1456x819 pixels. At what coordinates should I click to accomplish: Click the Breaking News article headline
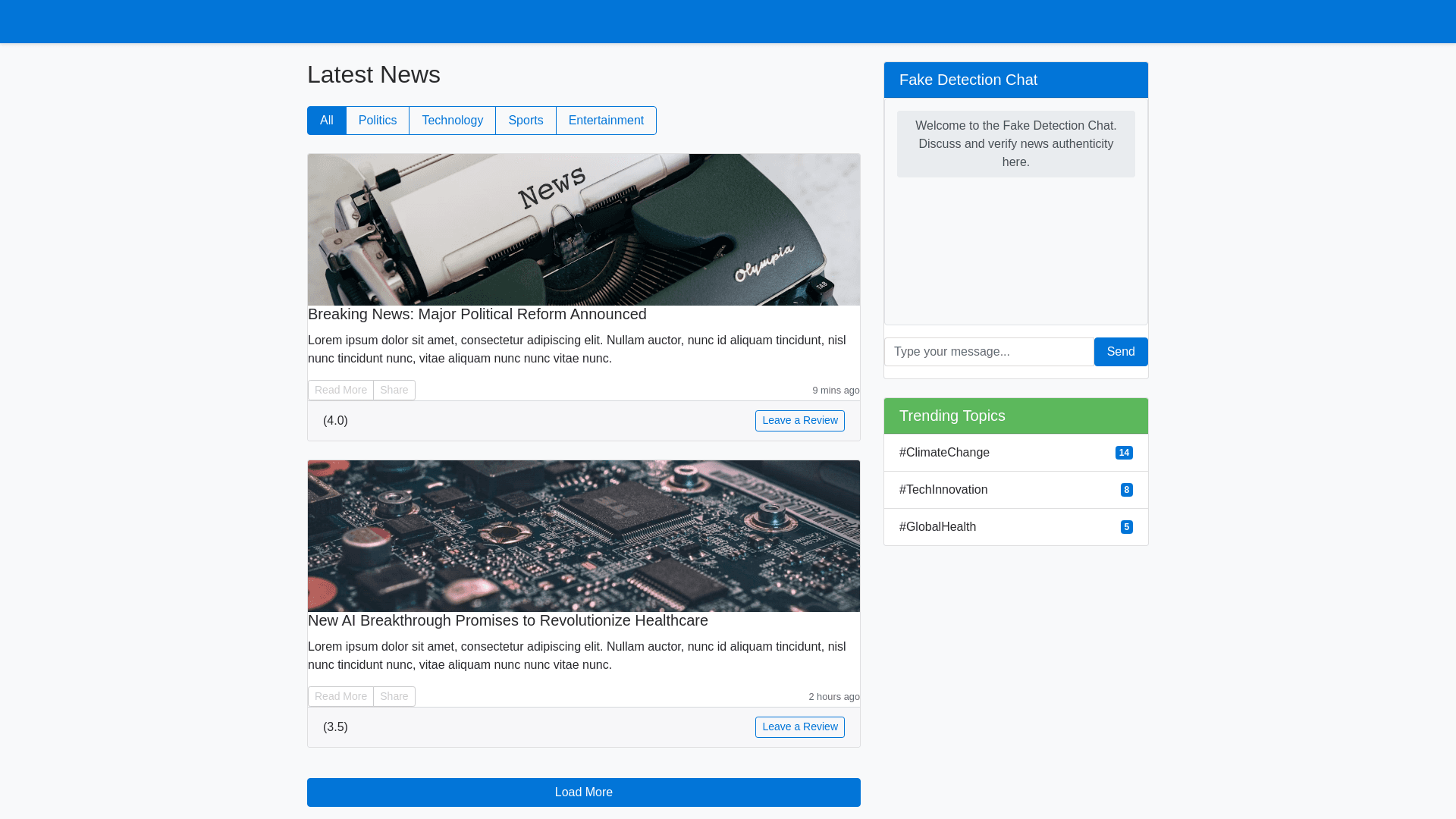pos(477,314)
